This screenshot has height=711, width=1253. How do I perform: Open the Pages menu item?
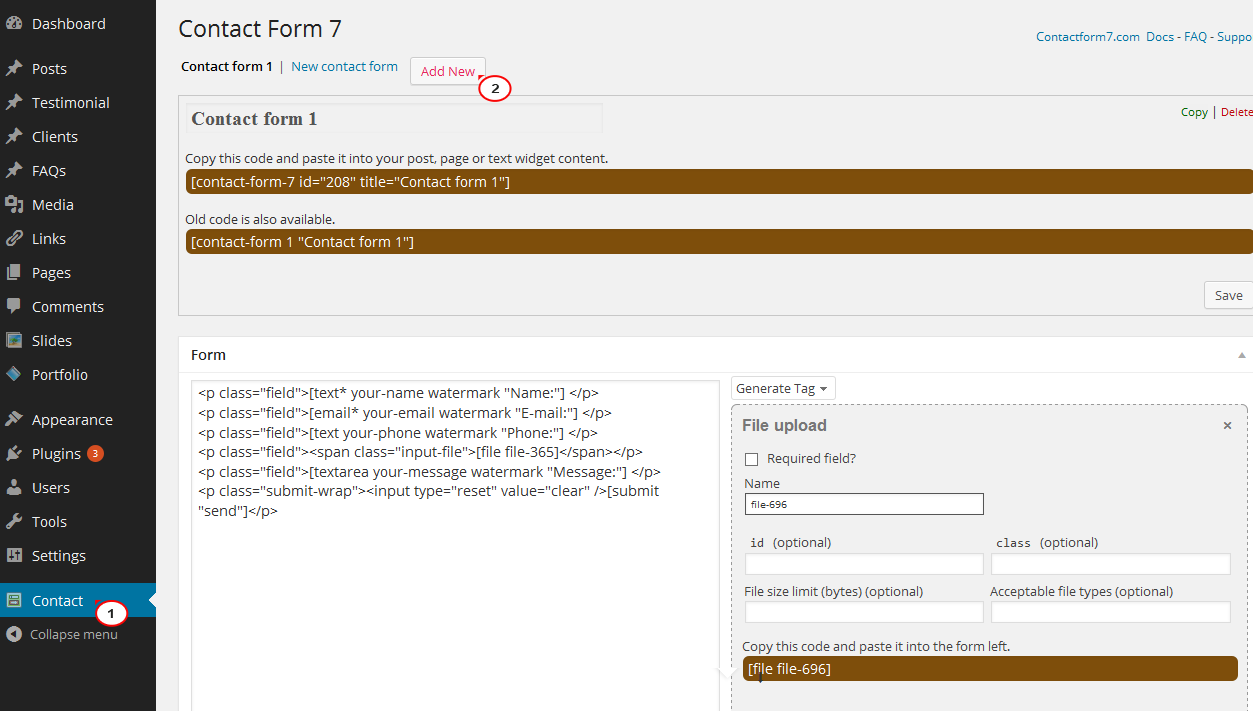[x=51, y=273]
